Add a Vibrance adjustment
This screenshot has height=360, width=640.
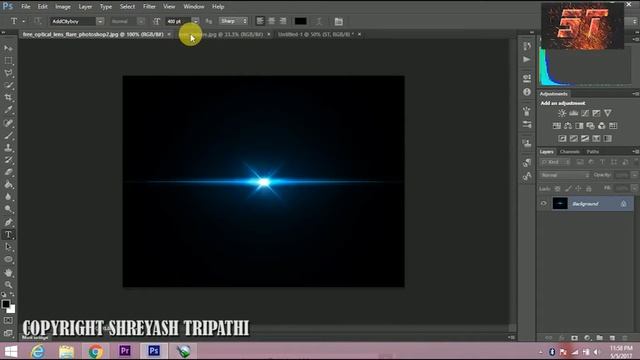[608, 113]
